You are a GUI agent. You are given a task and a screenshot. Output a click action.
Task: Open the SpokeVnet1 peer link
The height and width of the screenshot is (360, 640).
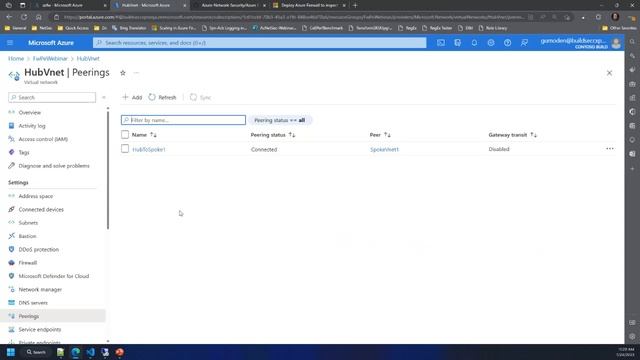[384, 149]
